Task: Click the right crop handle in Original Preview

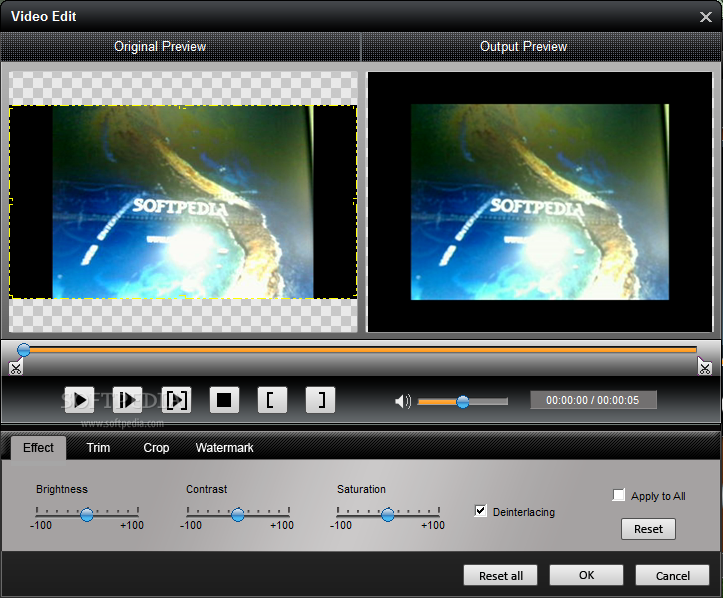Action: click(355, 201)
